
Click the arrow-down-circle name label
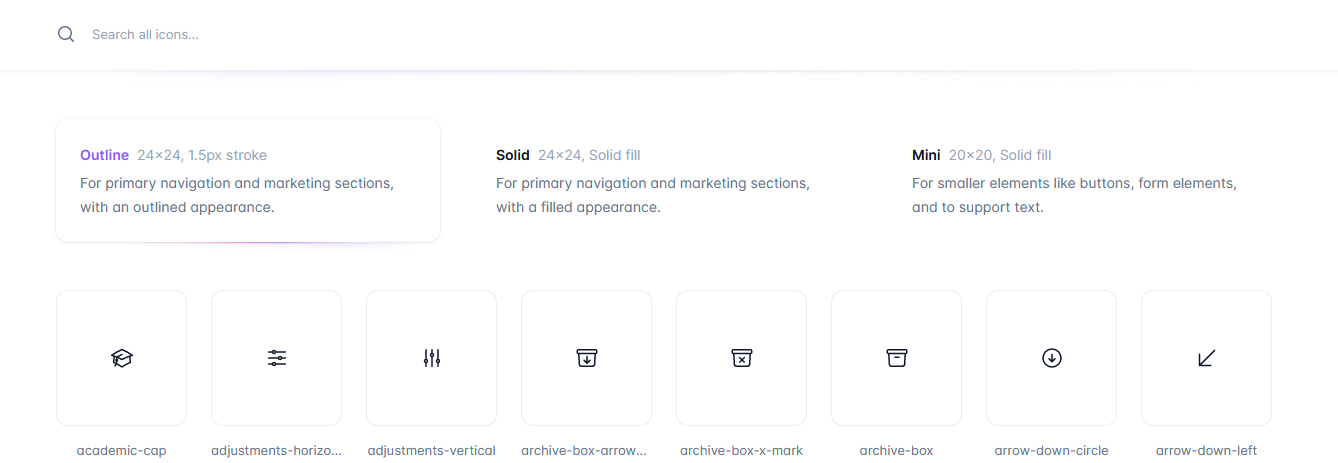pyautogui.click(x=1051, y=451)
